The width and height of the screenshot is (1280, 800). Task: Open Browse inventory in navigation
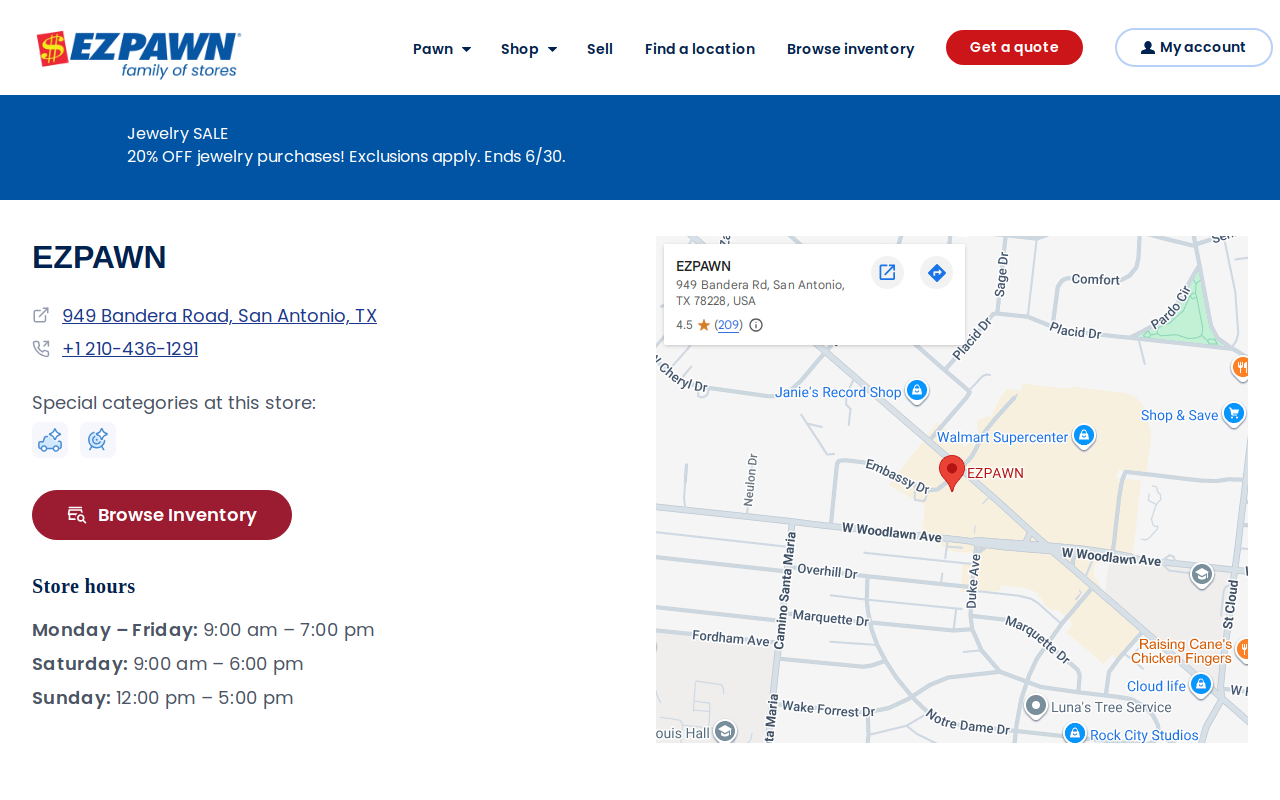[x=850, y=49]
